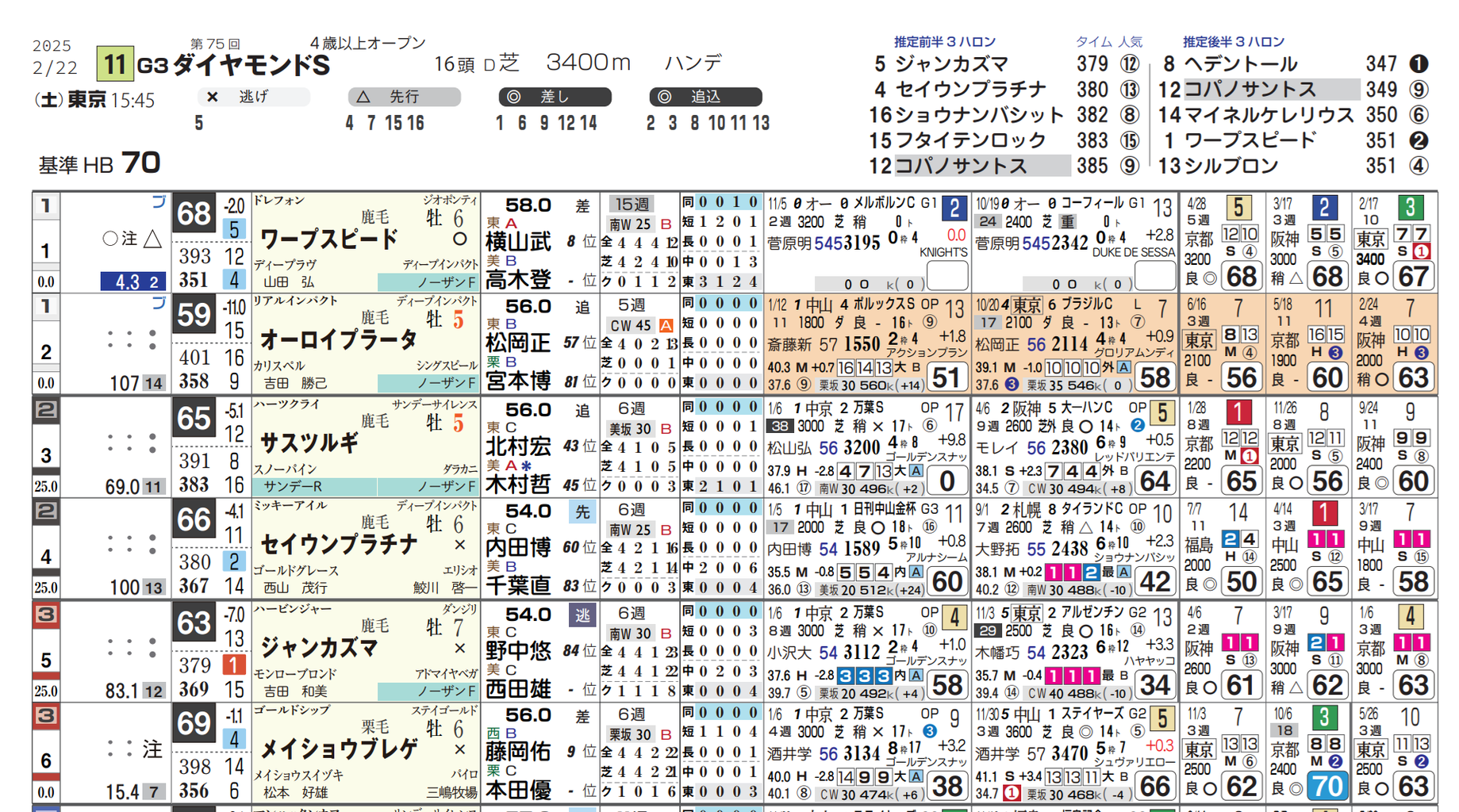Click the orange A badge beside CW 45
The width and height of the screenshot is (1459, 812).
(666, 325)
